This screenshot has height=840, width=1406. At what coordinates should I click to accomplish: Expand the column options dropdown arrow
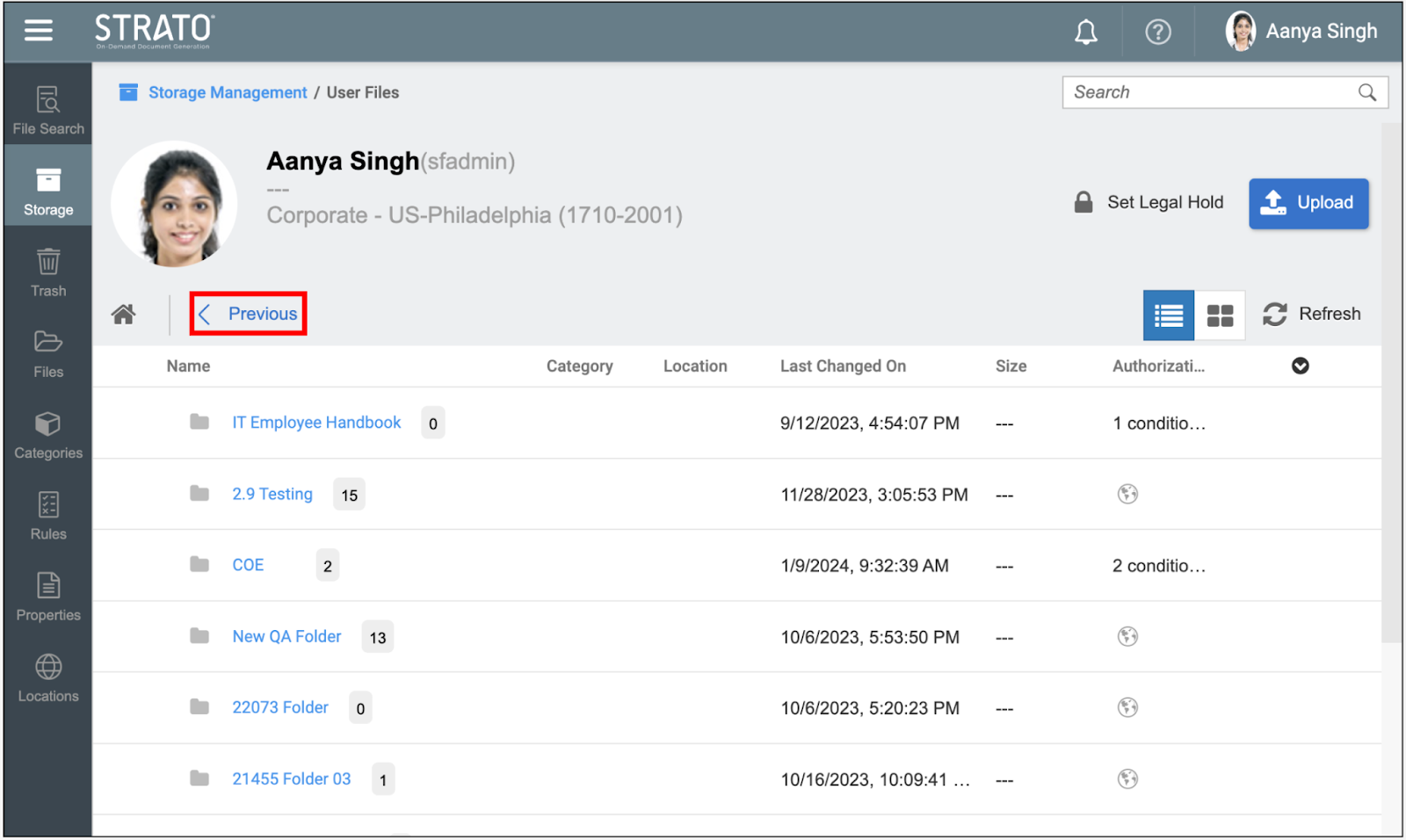click(x=1300, y=366)
